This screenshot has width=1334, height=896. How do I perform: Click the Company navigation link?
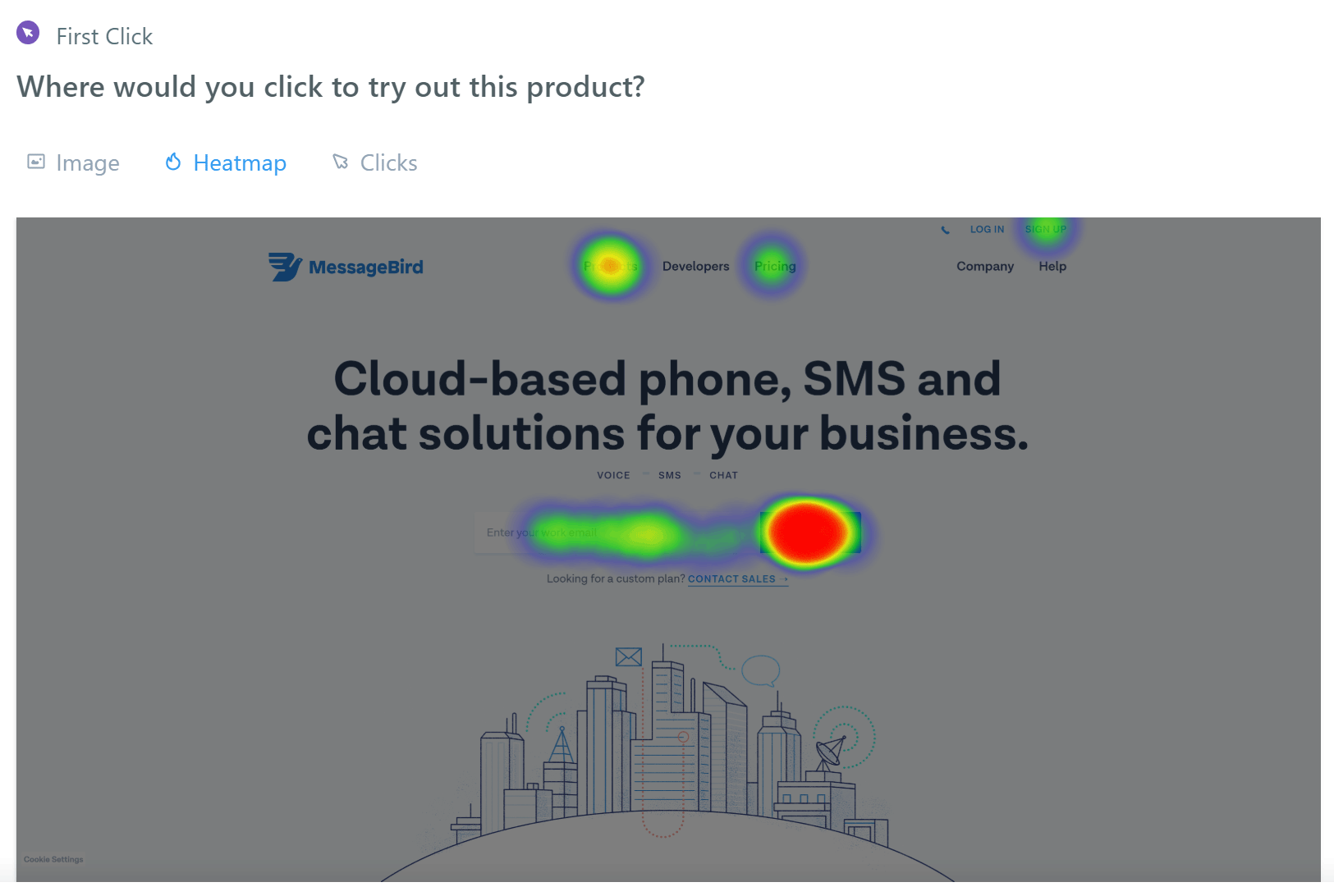(984, 267)
